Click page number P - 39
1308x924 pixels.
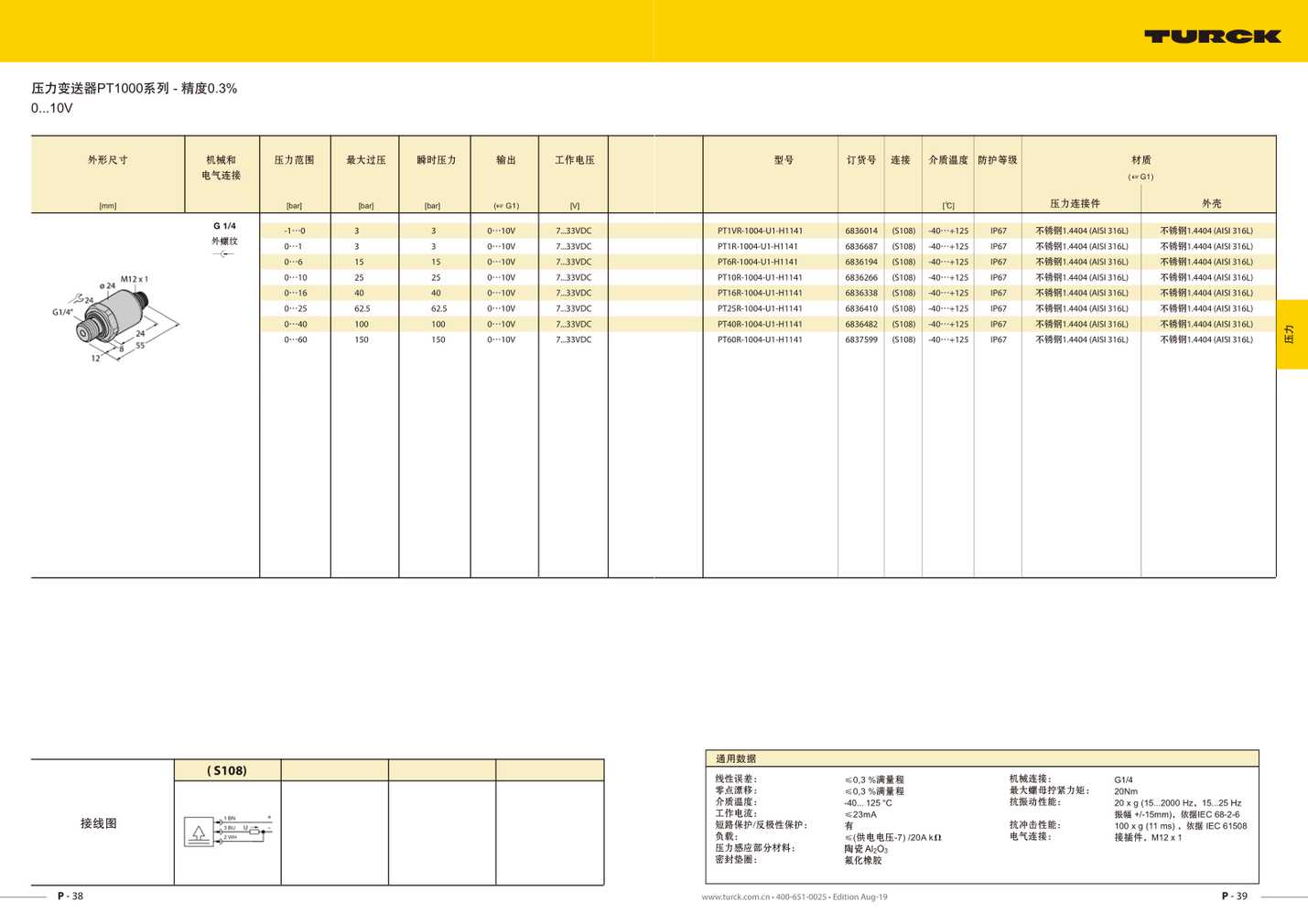coord(1235,896)
